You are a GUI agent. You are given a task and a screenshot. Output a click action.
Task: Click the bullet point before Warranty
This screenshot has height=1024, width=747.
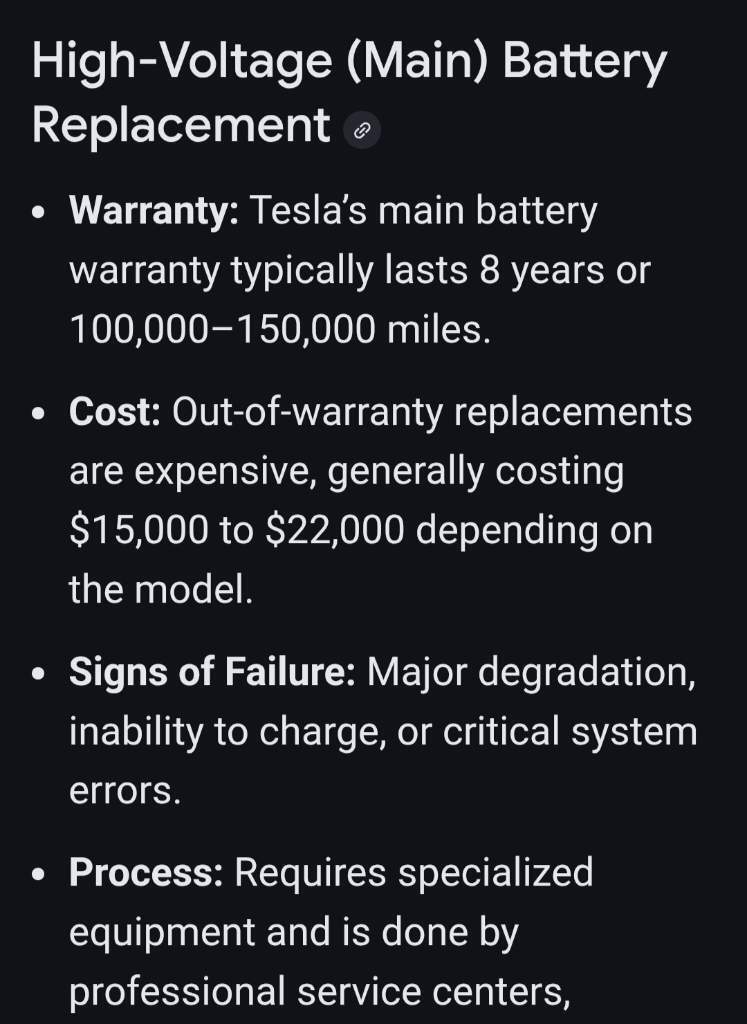pos(38,215)
